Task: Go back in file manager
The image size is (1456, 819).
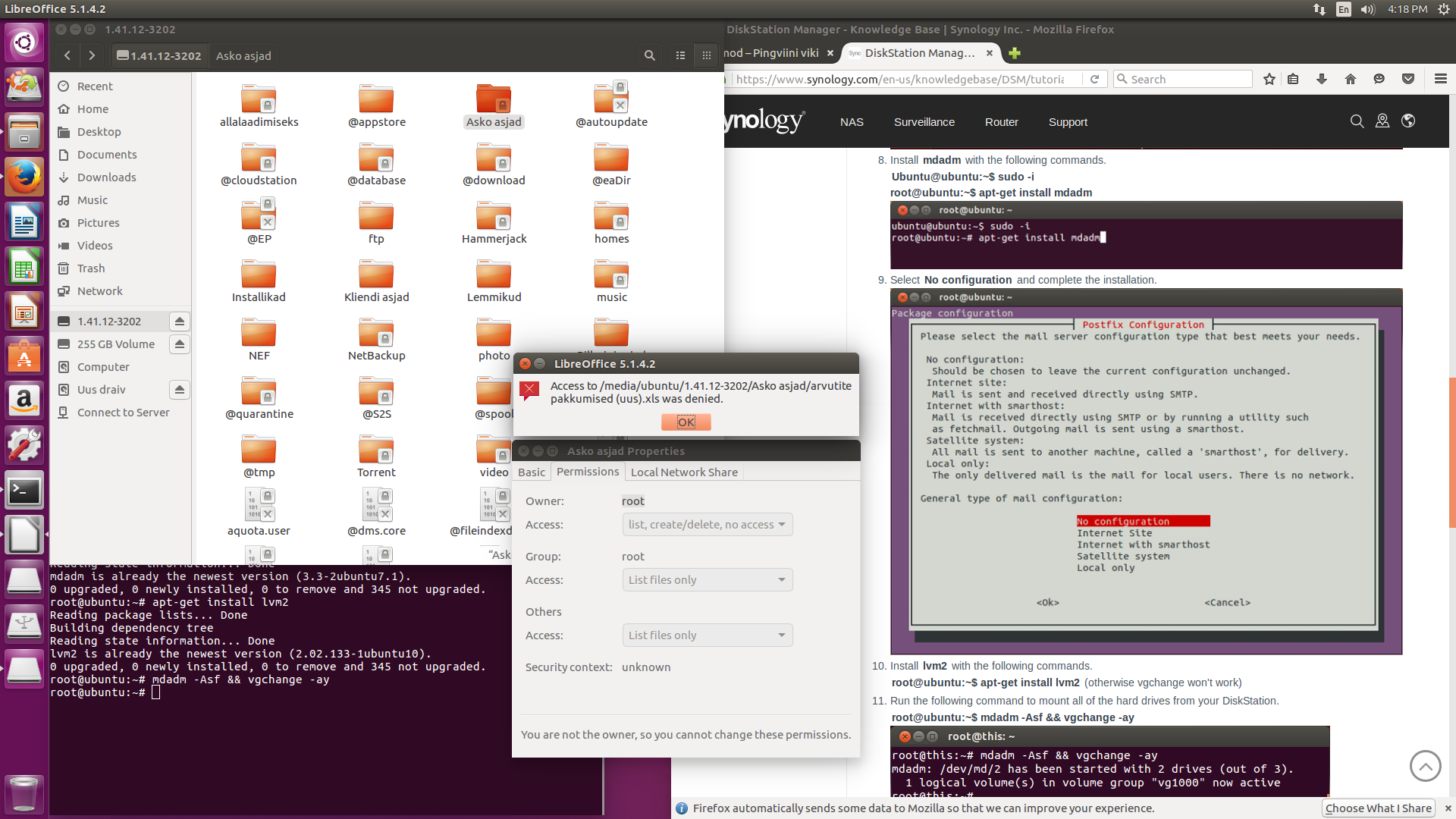Action: click(67, 55)
